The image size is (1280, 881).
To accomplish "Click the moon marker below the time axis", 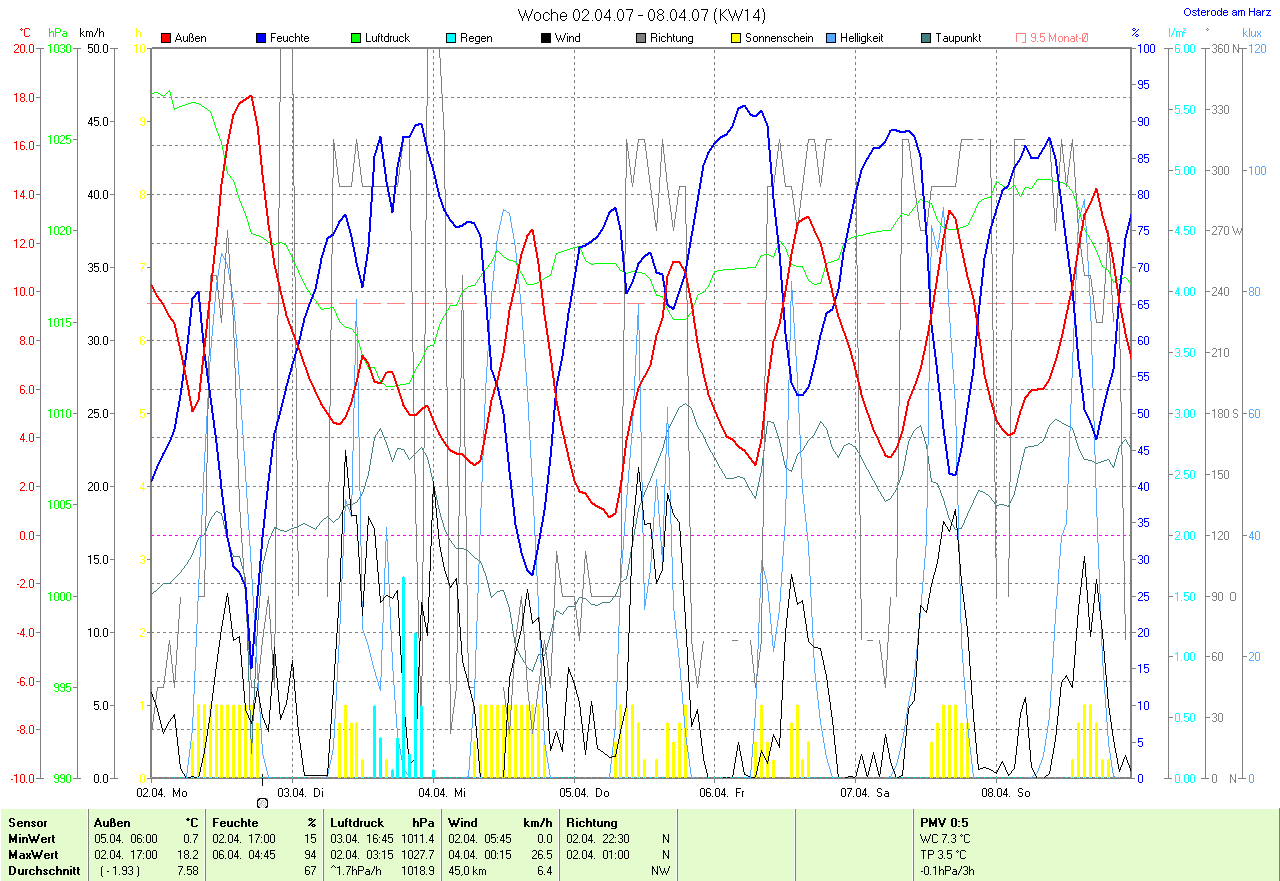I will (262, 802).
